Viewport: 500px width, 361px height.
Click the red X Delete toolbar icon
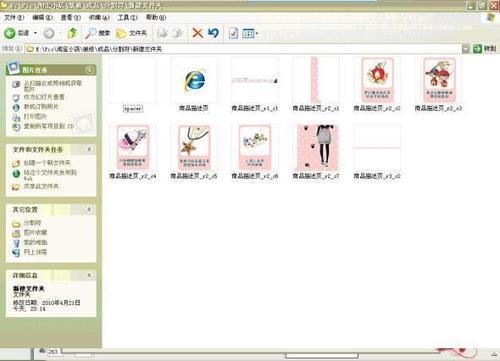pos(198,33)
